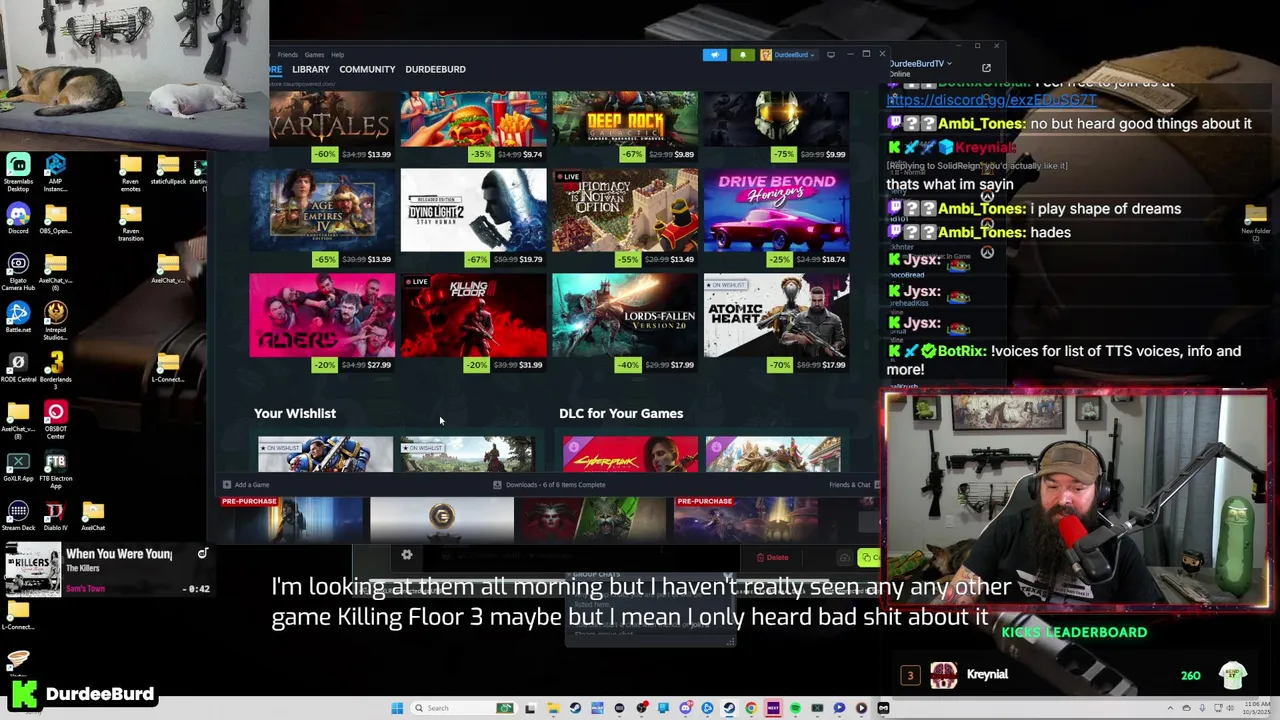Viewport: 1280px width, 720px height.
Task: Open Lords of the Fallen tile
Action: click(625, 323)
